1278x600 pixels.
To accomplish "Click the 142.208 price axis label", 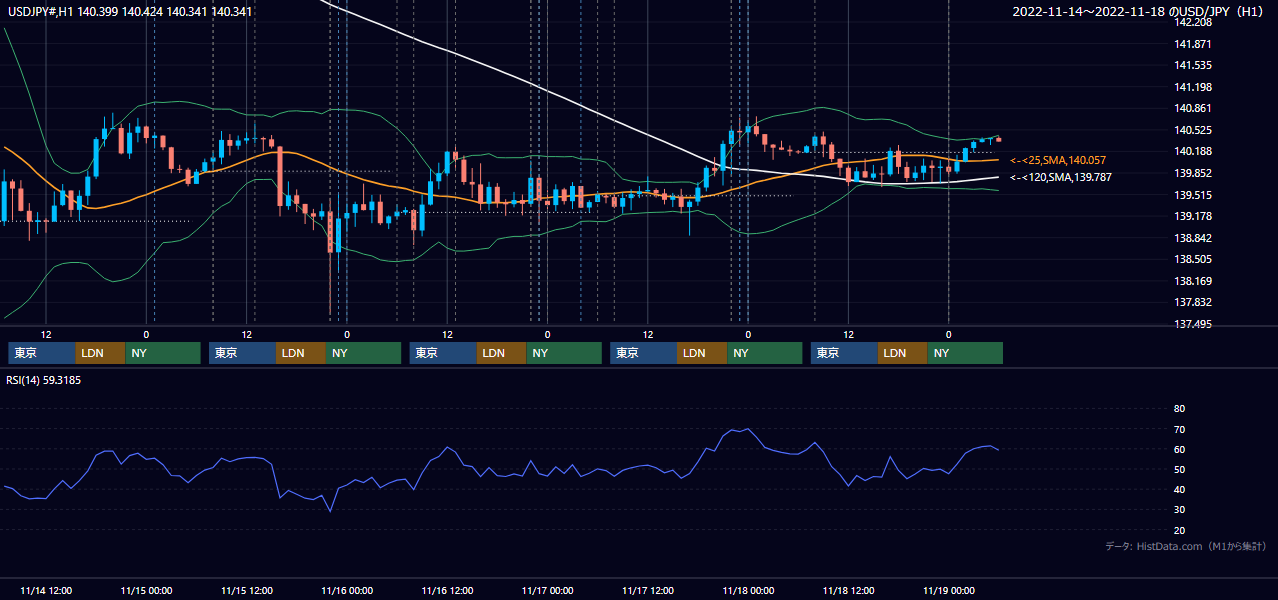I will (1193, 22).
